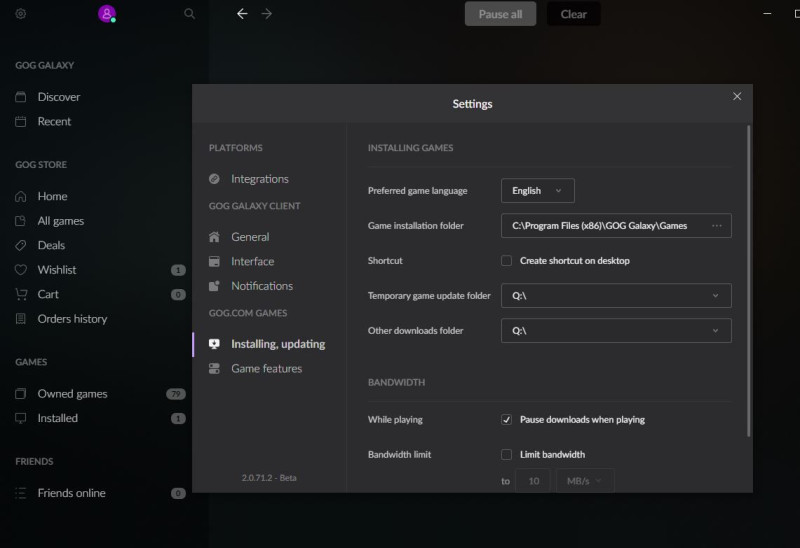Viewport: 800px width, 548px height.
Task: Click the Interface icon in Settings
Action: point(214,262)
